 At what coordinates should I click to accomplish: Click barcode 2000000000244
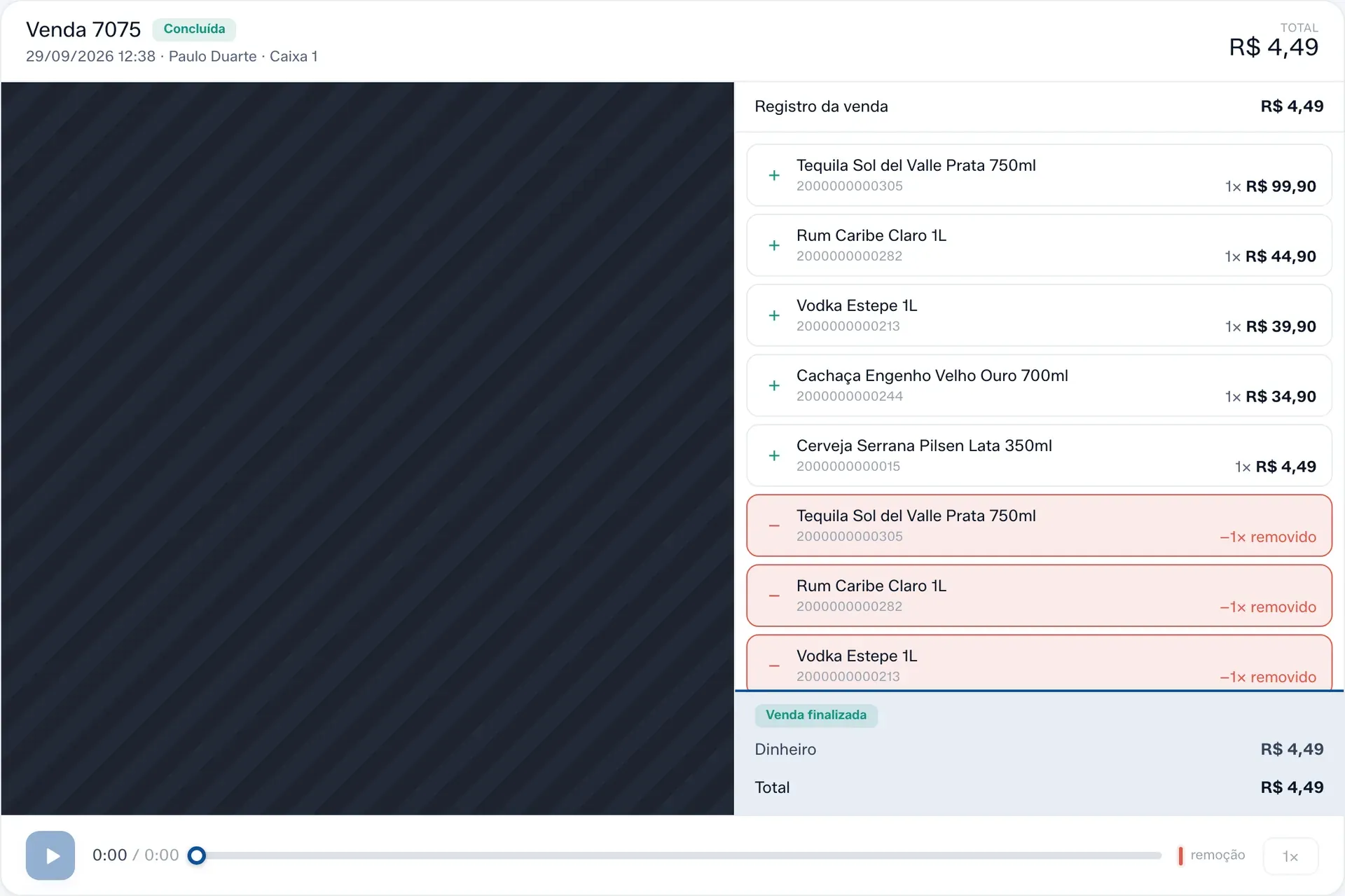[x=849, y=397]
